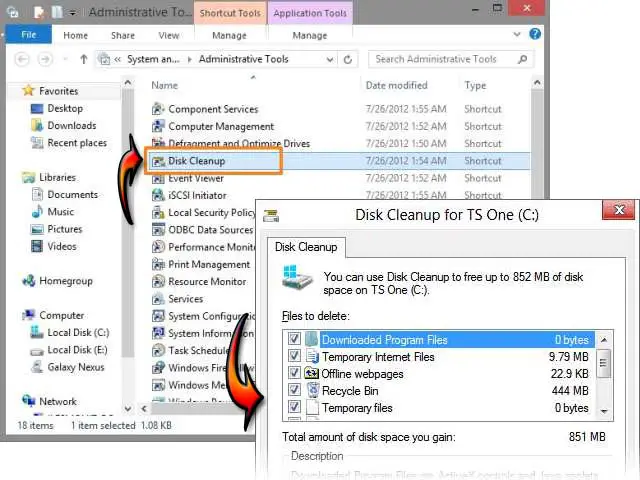
Task: Sort by the Name column header
Action: [164, 85]
